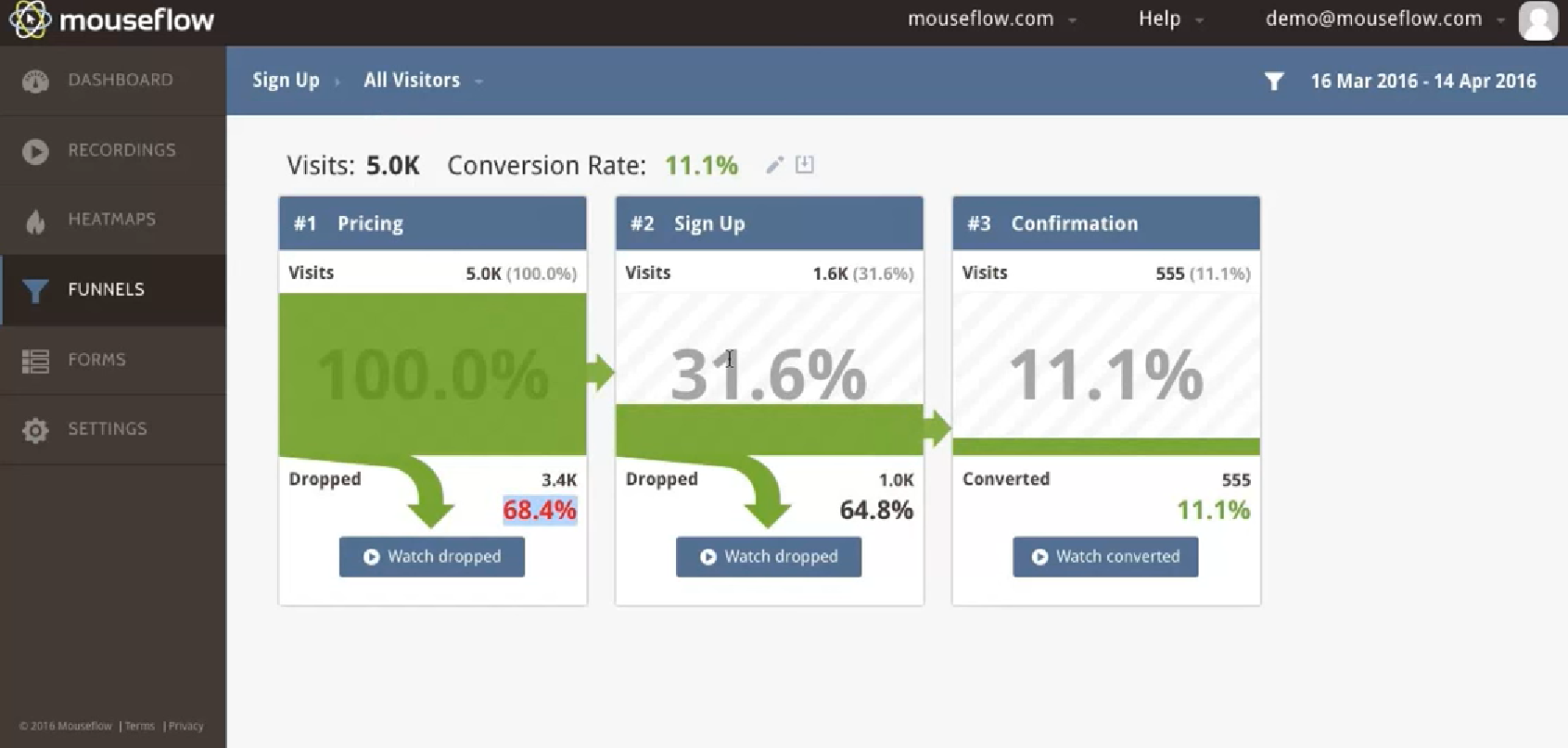The image size is (1568, 748).
Task: Click the #3 Confirmation step header
Action: tap(1106, 223)
